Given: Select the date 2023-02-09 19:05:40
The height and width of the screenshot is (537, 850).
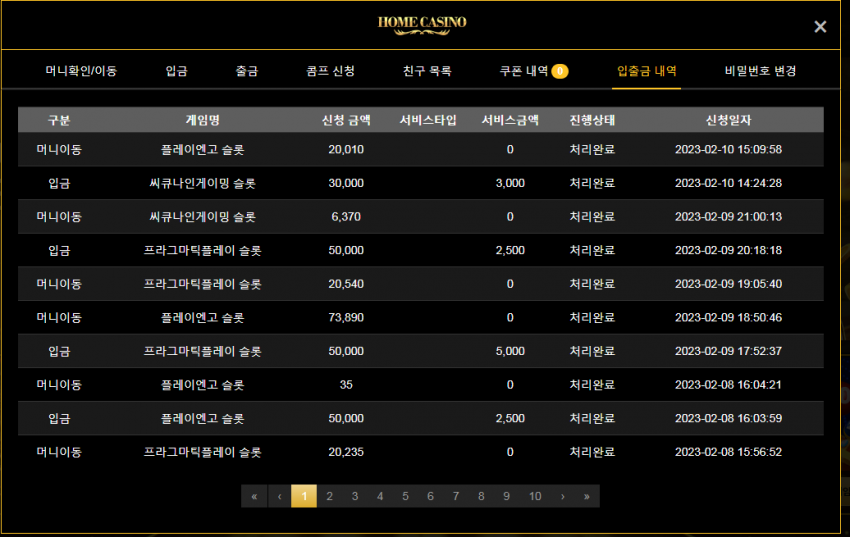Looking at the screenshot, I should coord(728,284).
